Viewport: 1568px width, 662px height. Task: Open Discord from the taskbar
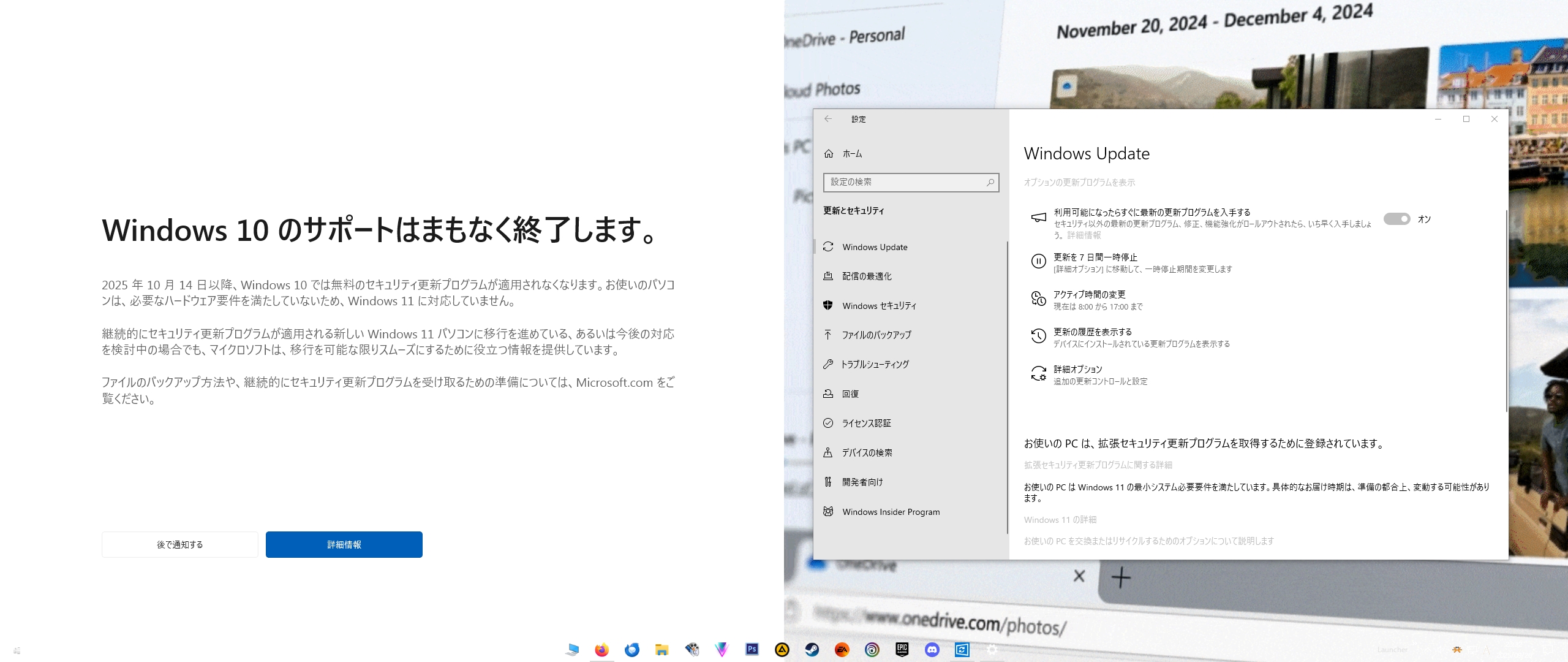tap(932, 650)
